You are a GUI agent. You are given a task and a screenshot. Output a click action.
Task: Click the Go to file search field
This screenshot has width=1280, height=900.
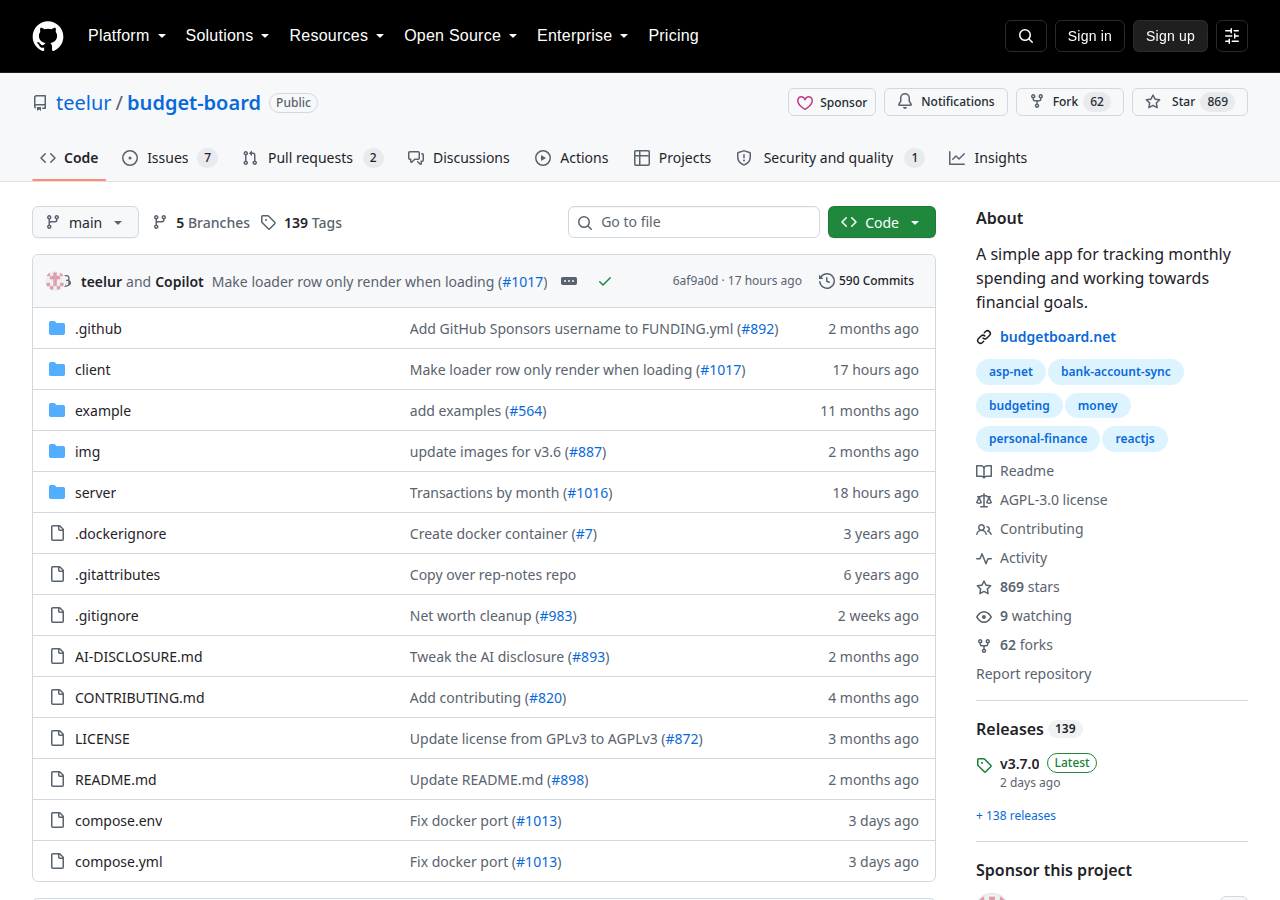coord(694,222)
